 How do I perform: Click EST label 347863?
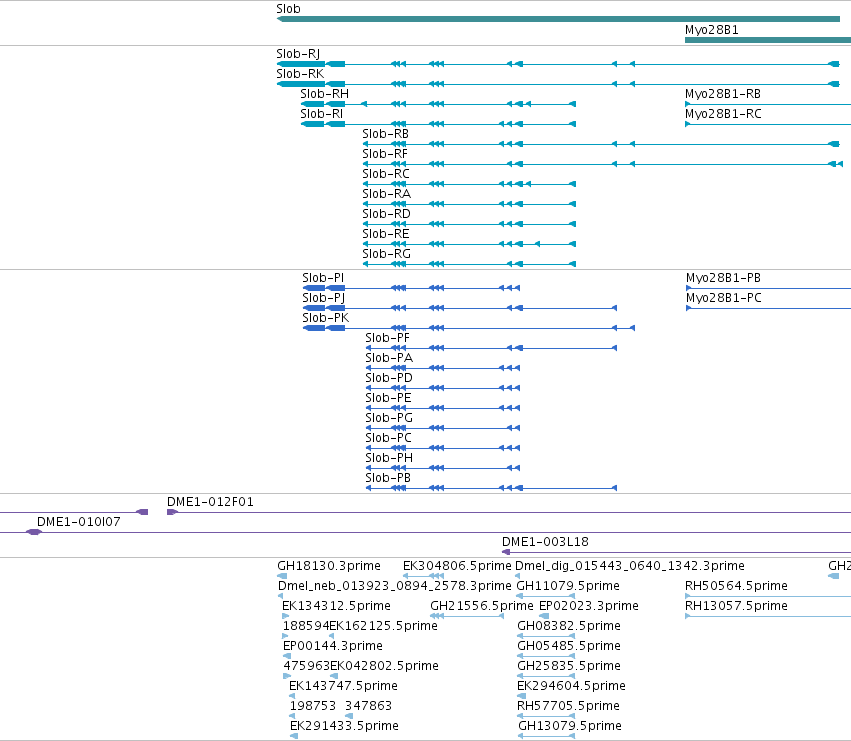368,706
